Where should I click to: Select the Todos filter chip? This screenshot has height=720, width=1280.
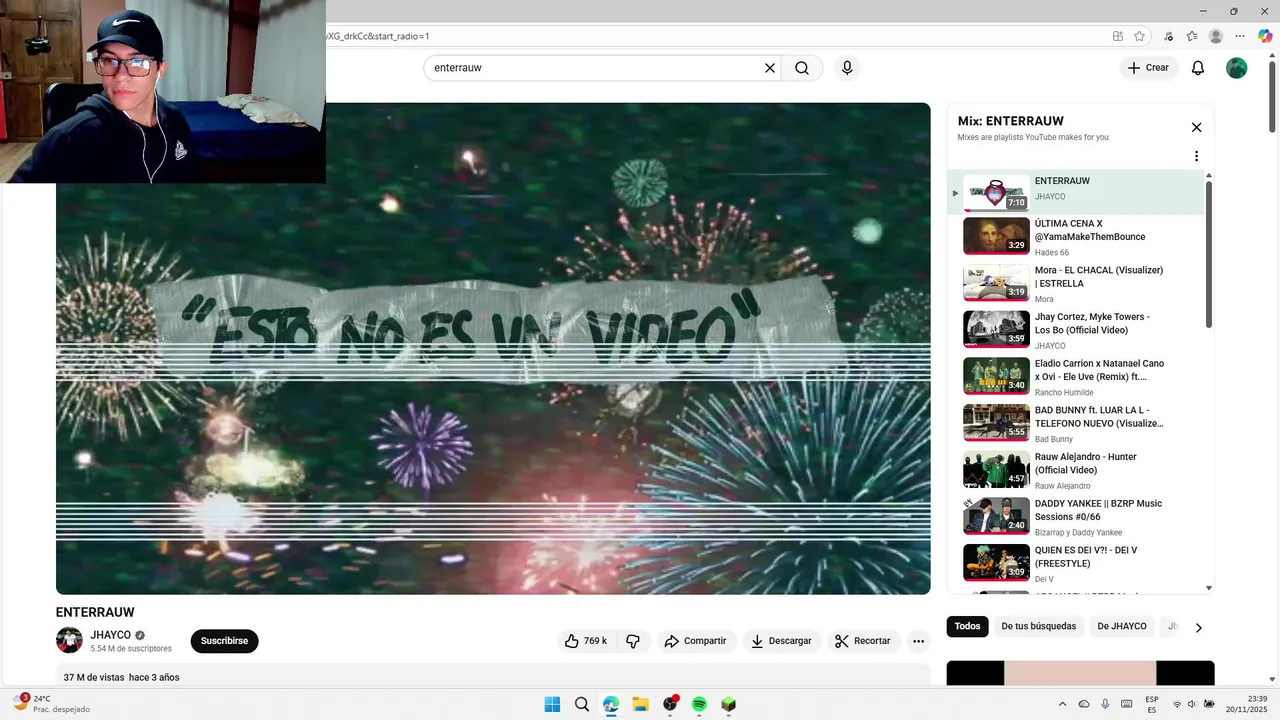[967, 627]
